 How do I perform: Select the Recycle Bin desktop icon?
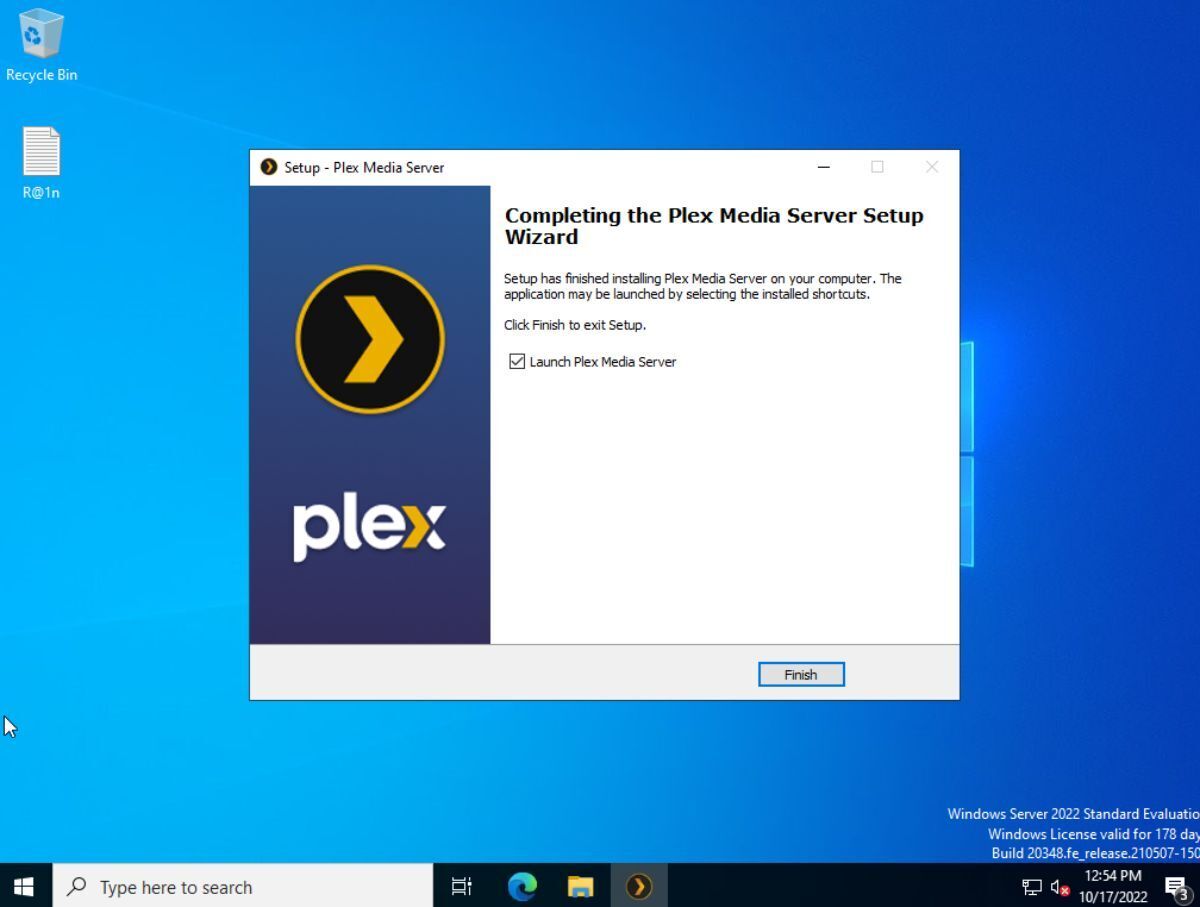click(41, 45)
